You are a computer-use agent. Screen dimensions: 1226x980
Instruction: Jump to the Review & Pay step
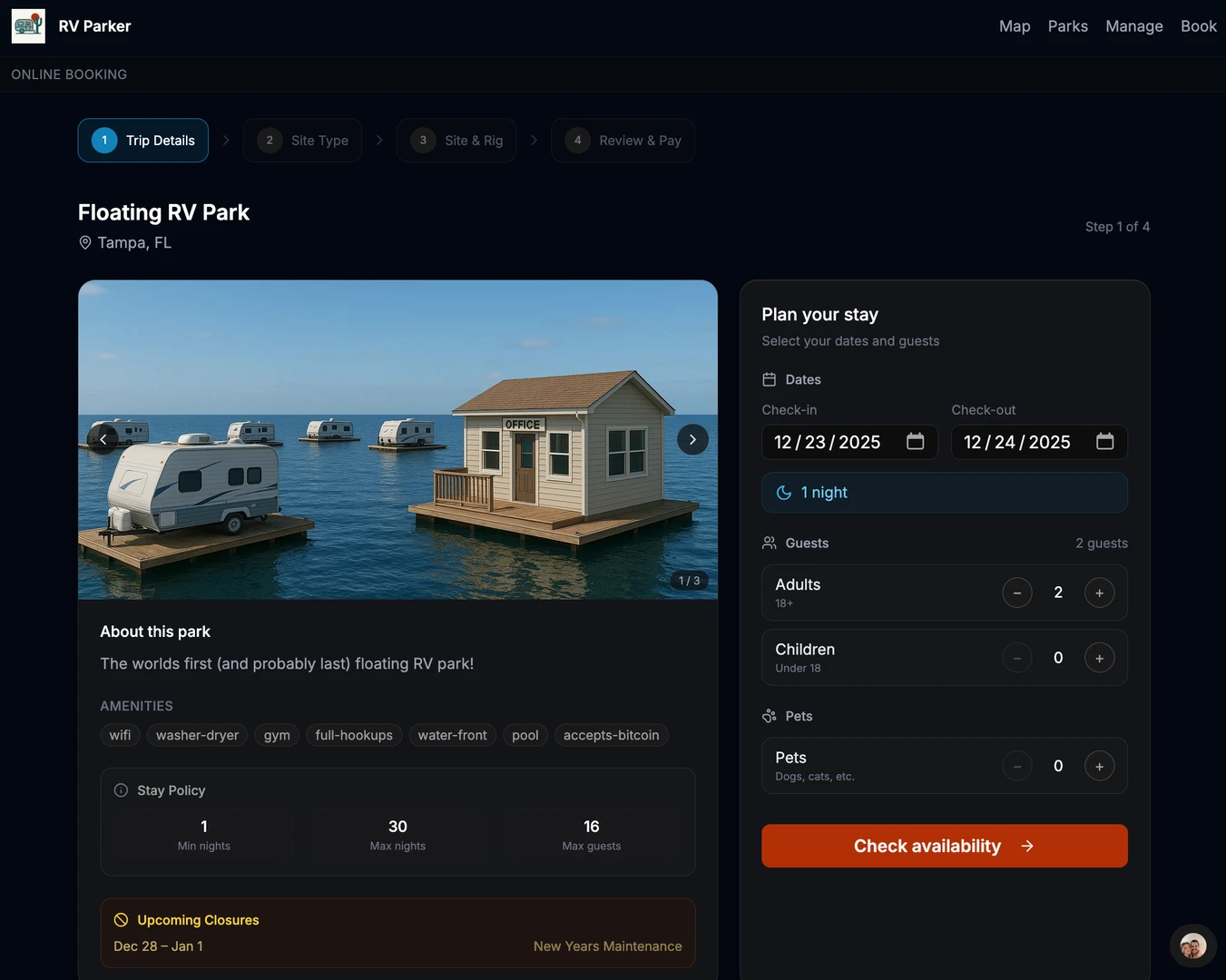(x=623, y=141)
